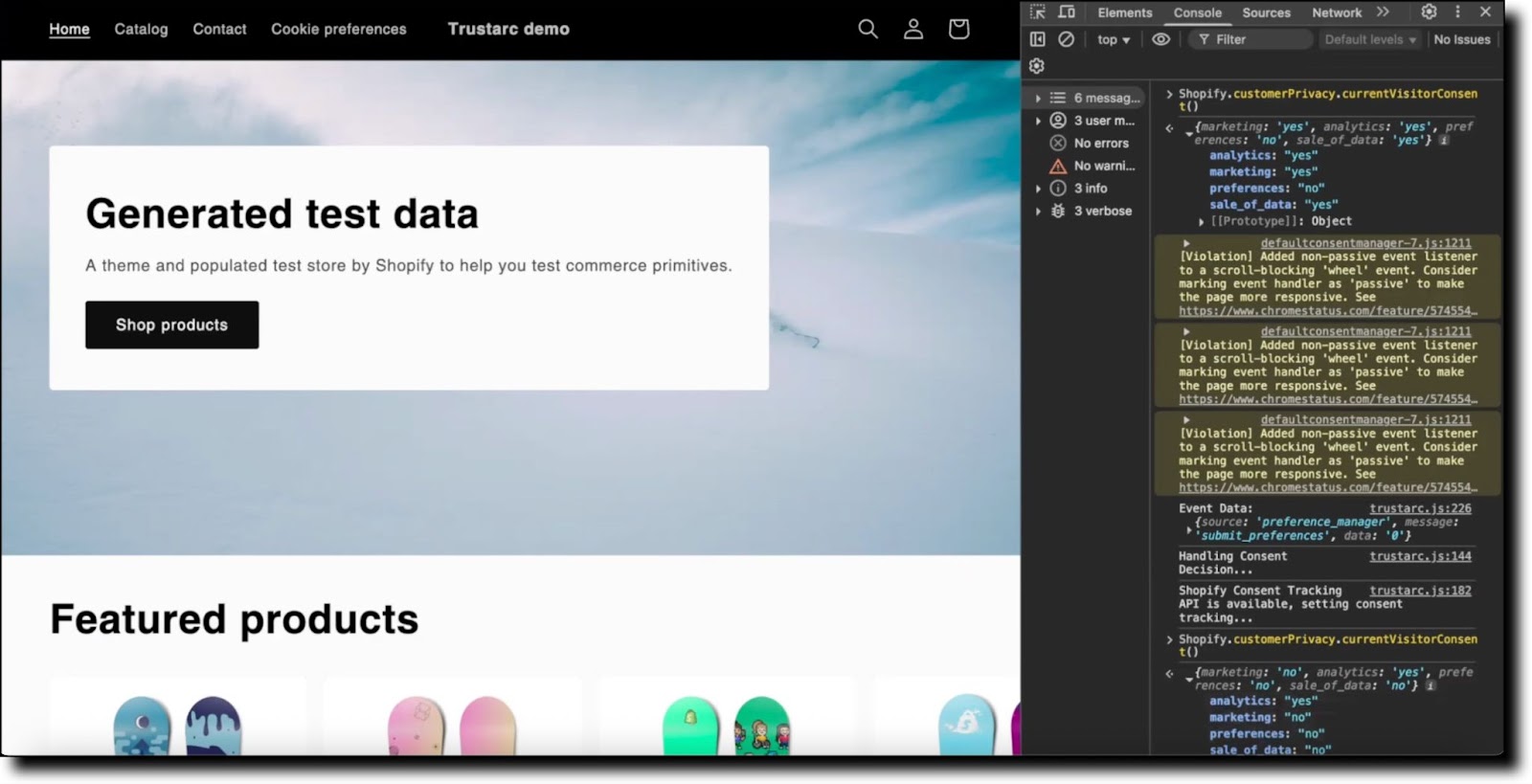Screen dimensions: 1532x784
Task: Switch to the Network tab
Action: click(x=1337, y=12)
